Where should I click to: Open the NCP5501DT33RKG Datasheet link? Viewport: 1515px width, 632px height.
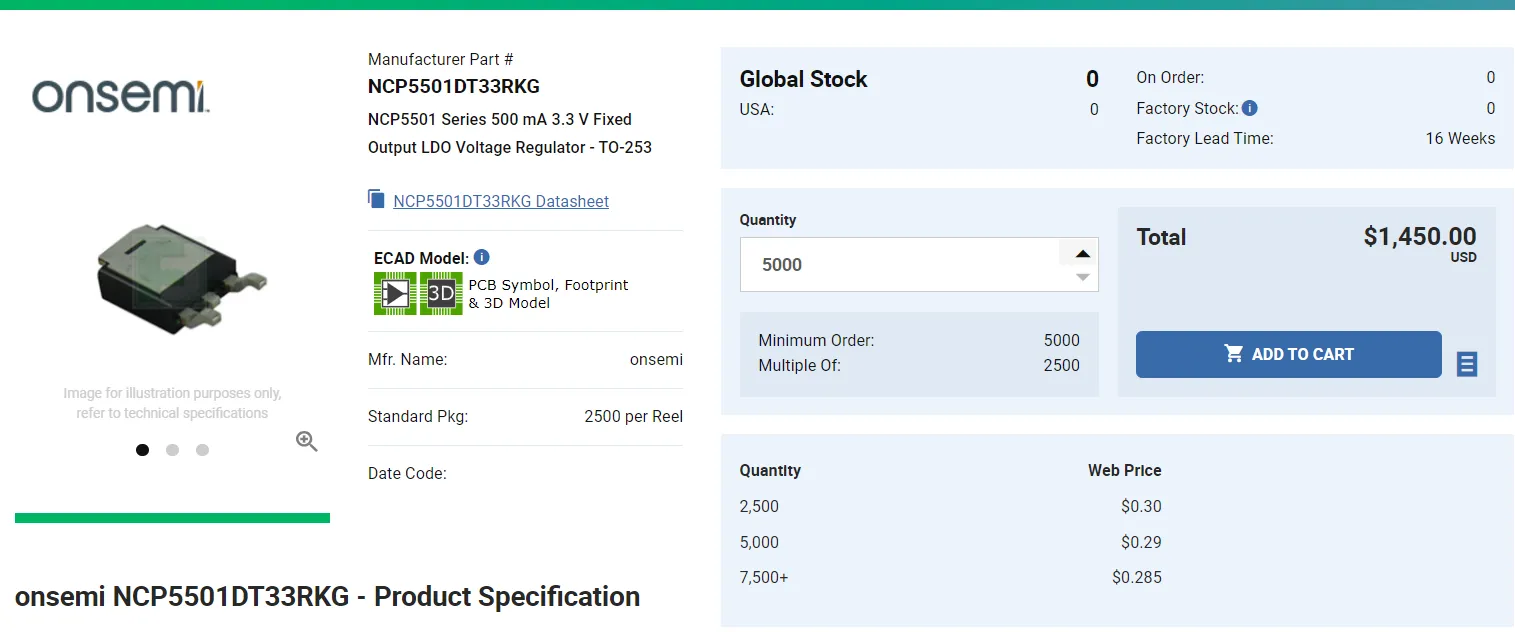(501, 201)
